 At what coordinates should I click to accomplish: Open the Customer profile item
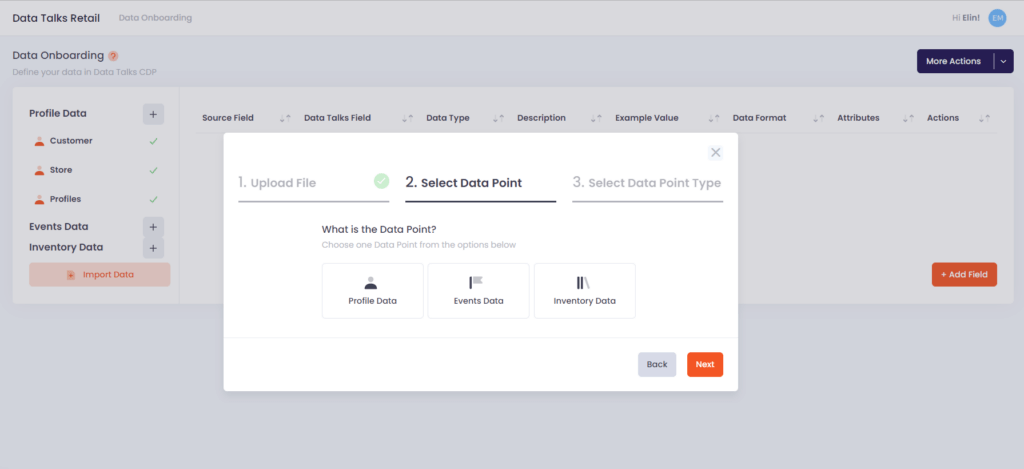click(x=71, y=140)
